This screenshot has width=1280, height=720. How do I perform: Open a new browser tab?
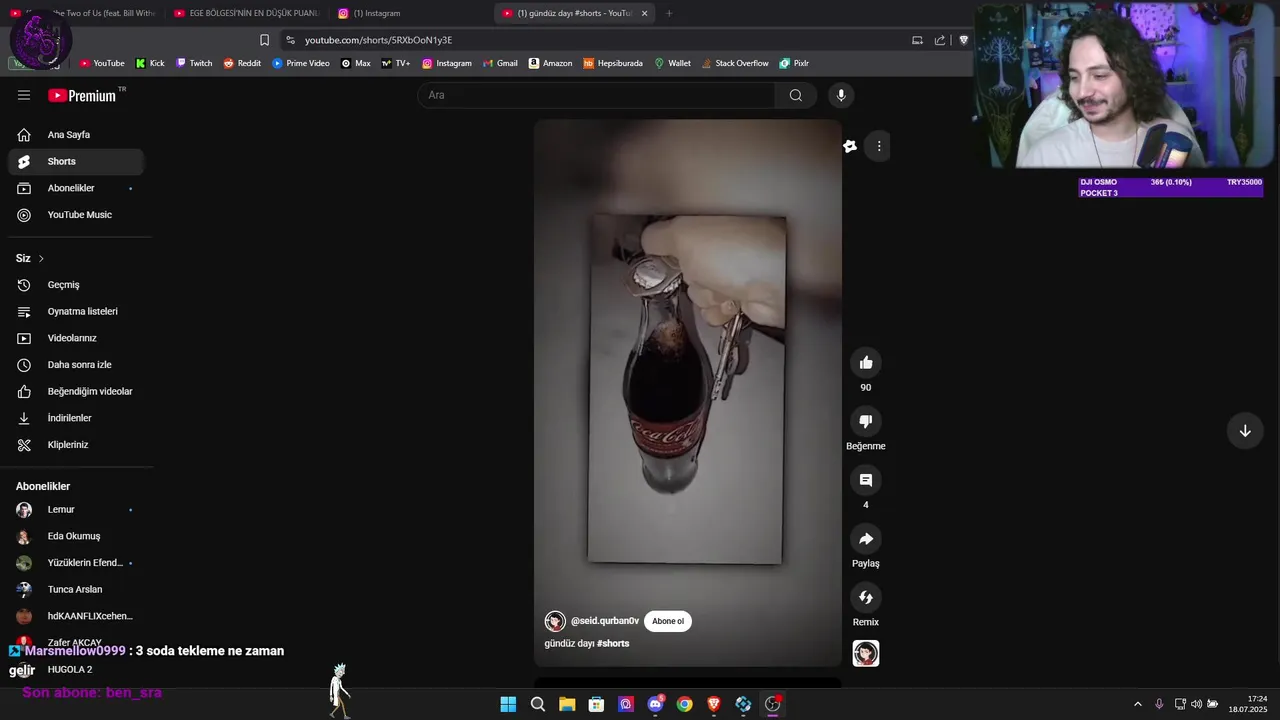[x=669, y=13]
